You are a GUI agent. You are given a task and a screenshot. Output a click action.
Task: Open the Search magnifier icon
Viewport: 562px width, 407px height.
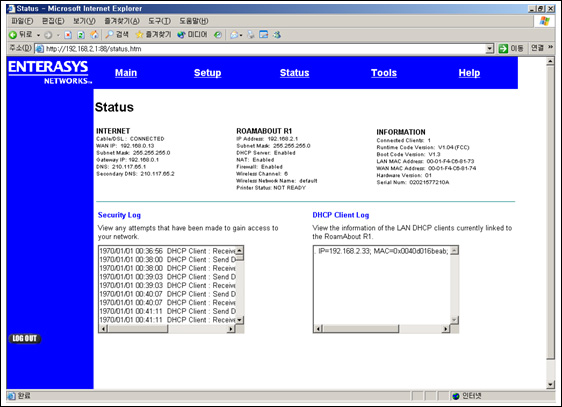pos(109,34)
